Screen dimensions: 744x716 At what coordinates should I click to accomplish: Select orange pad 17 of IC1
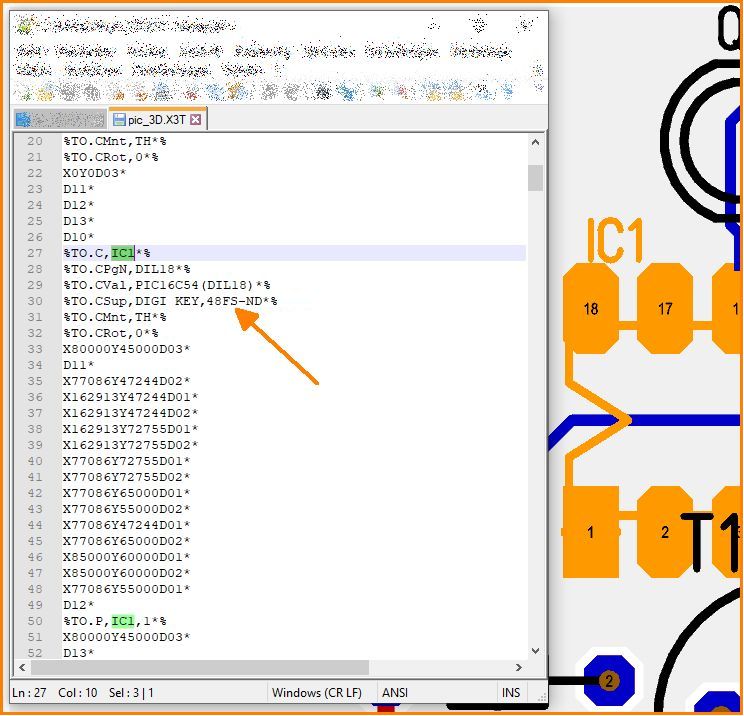pyautogui.click(x=665, y=308)
